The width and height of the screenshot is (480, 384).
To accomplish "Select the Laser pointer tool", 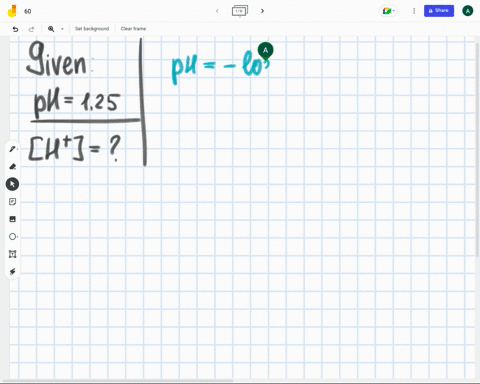I will click(x=13, y=272).
